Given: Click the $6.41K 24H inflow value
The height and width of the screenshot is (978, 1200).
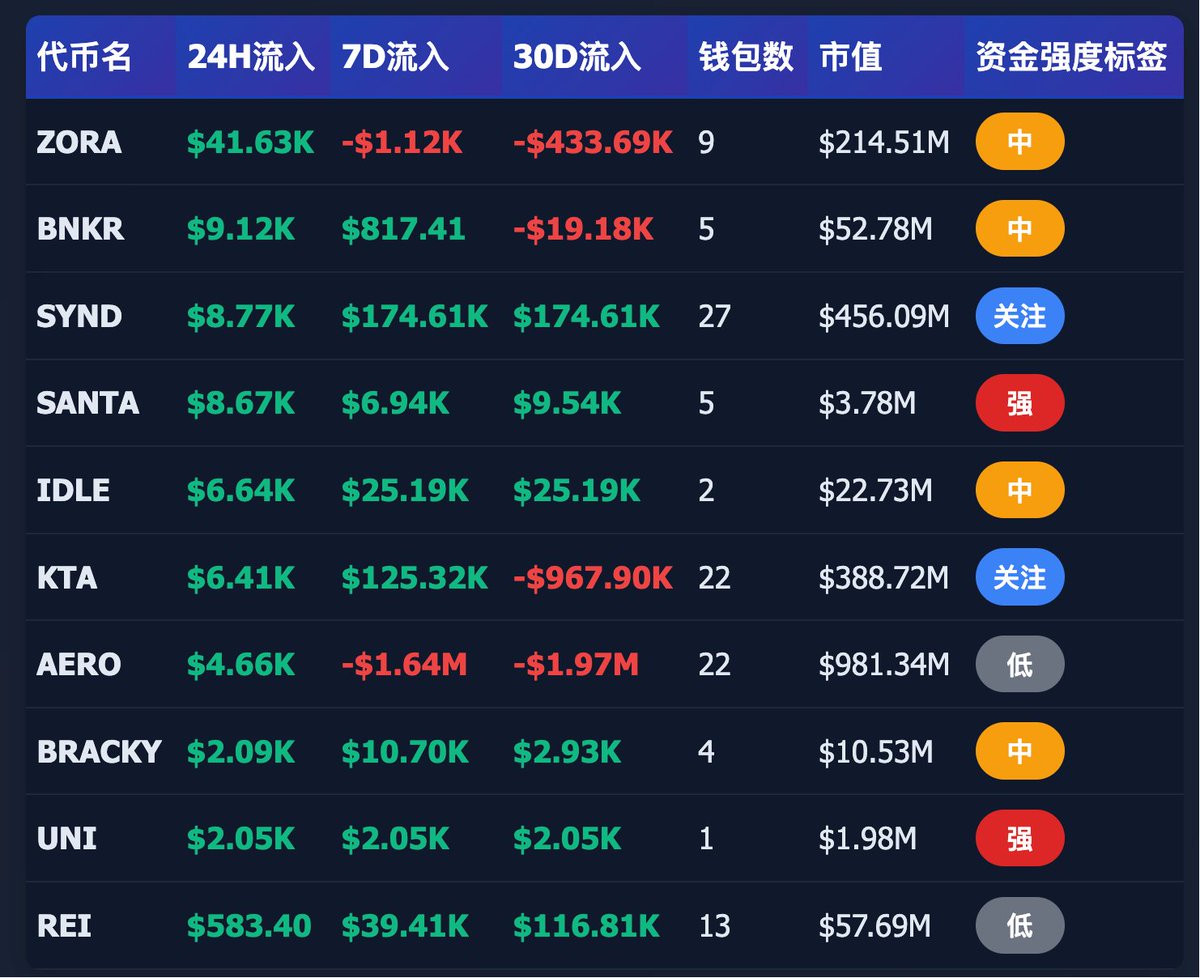Looking at the screenshot, I should (241, 577).
